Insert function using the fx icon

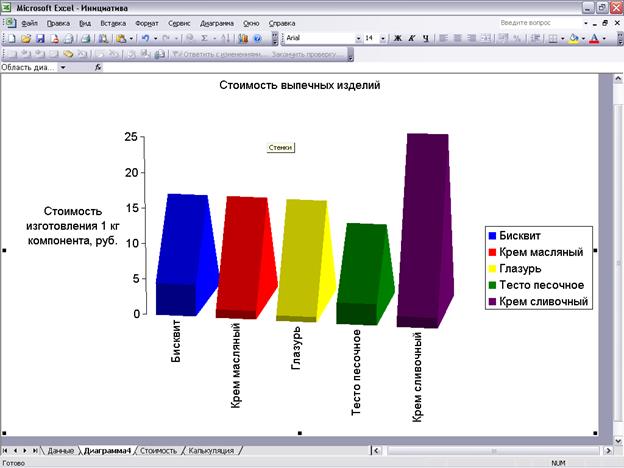point(98,68)
